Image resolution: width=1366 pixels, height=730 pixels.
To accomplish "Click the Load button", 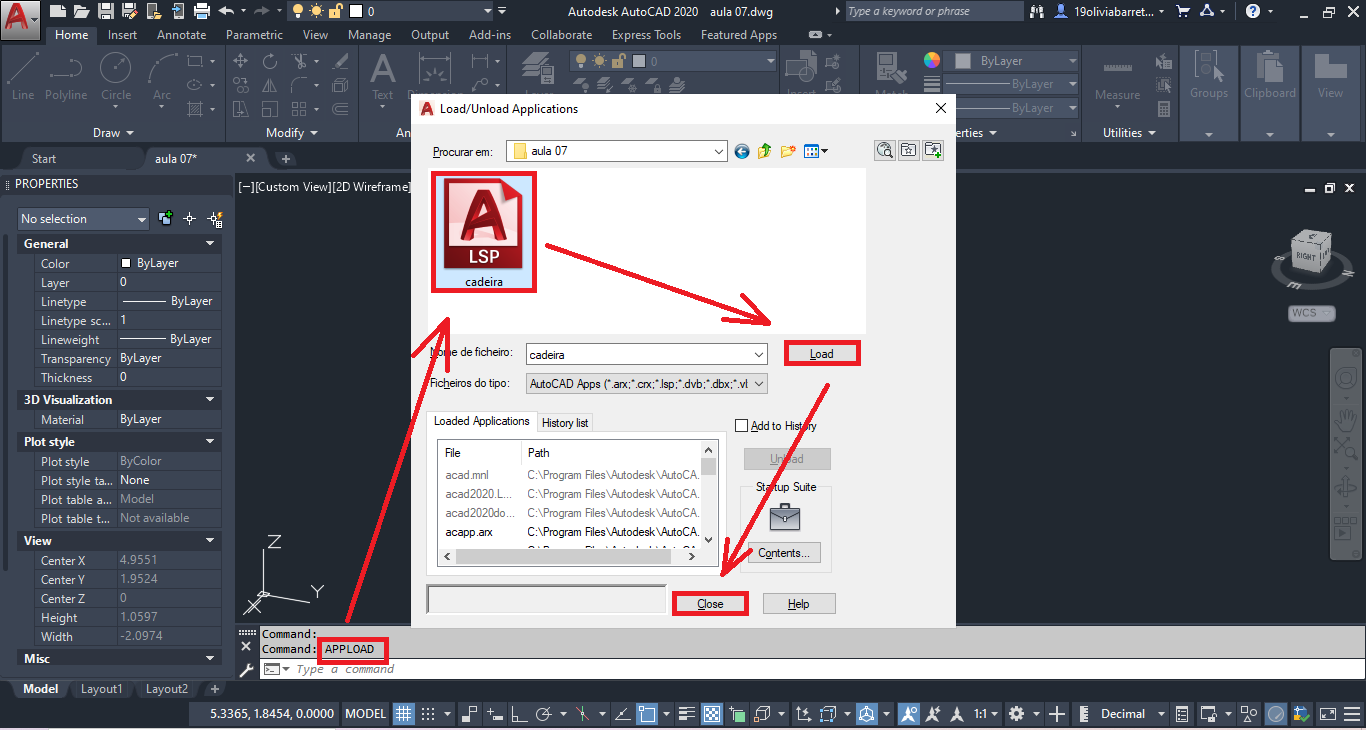I will [822, 354].
